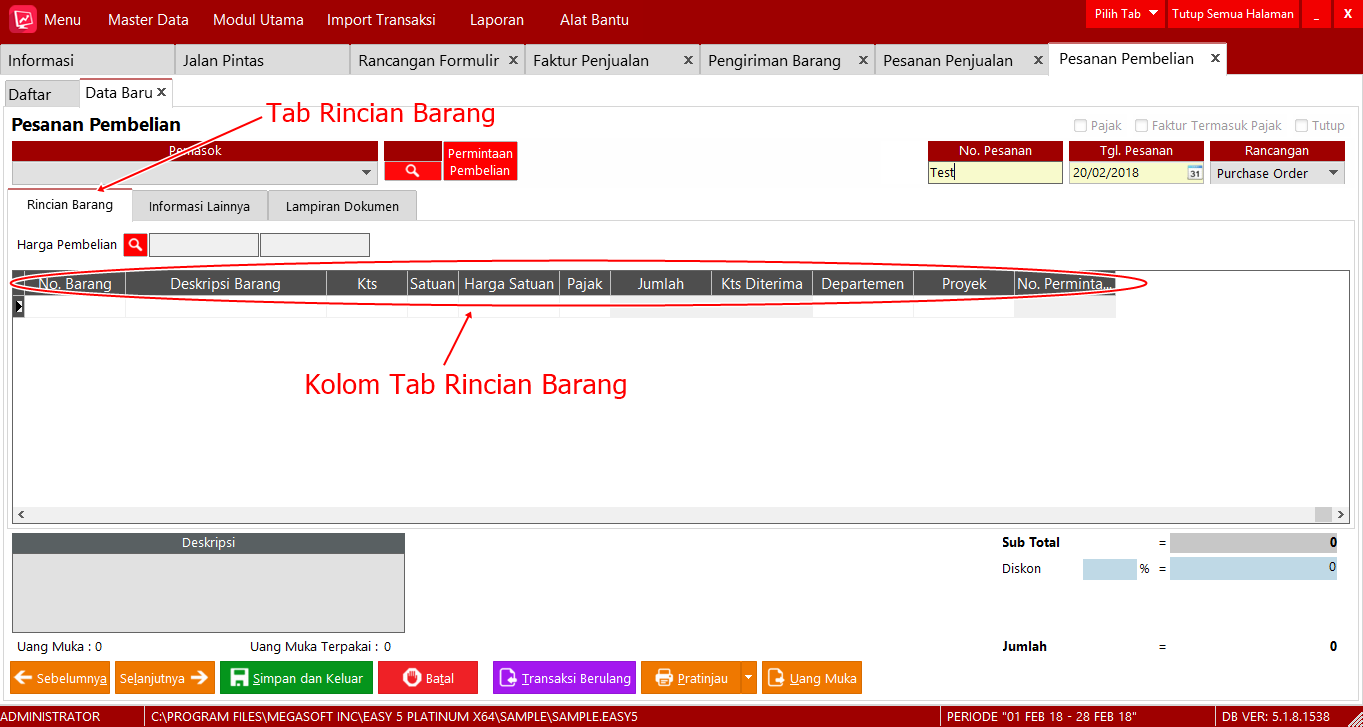Image resolution: width=1363 pixels, height=727 pixels.
Task: Check Faktur Termasuk Pajak
Action: (x=1141, y=125)
